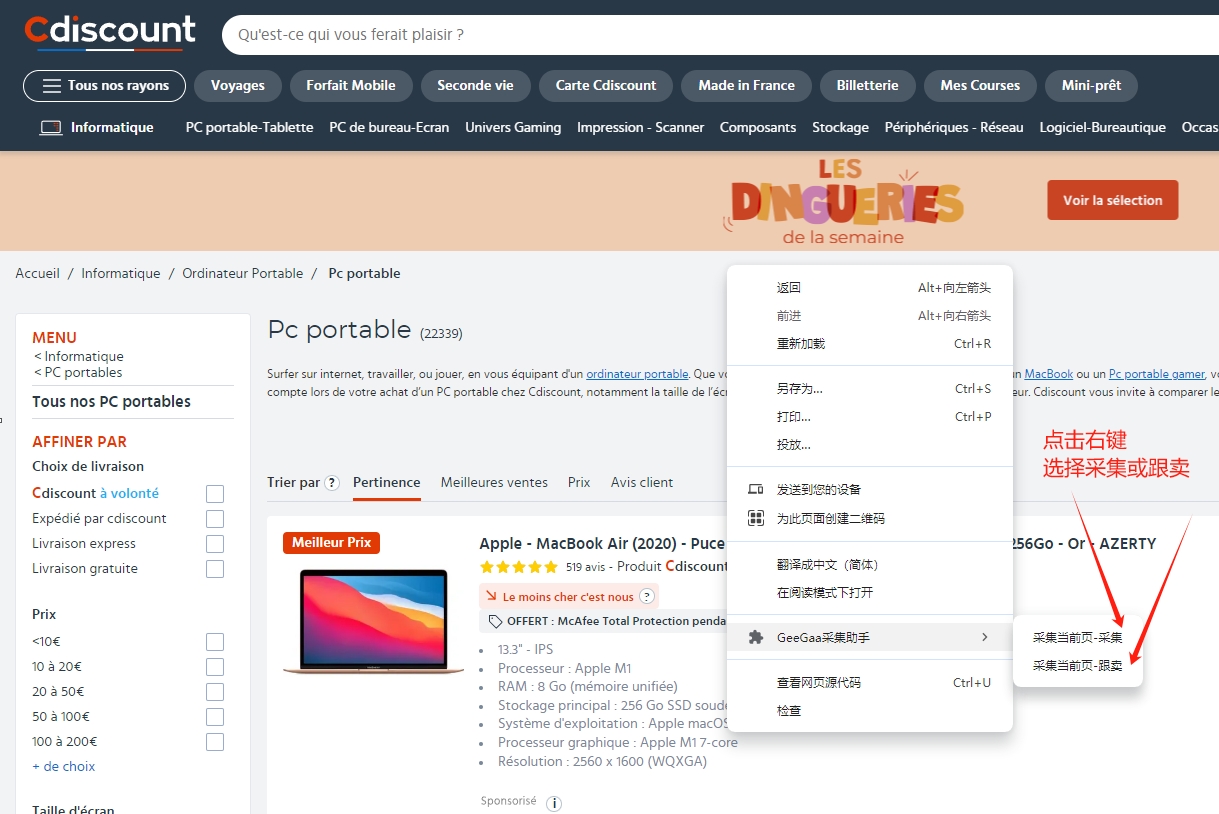Choose 重新加载 from the context menu

(870, 344)
